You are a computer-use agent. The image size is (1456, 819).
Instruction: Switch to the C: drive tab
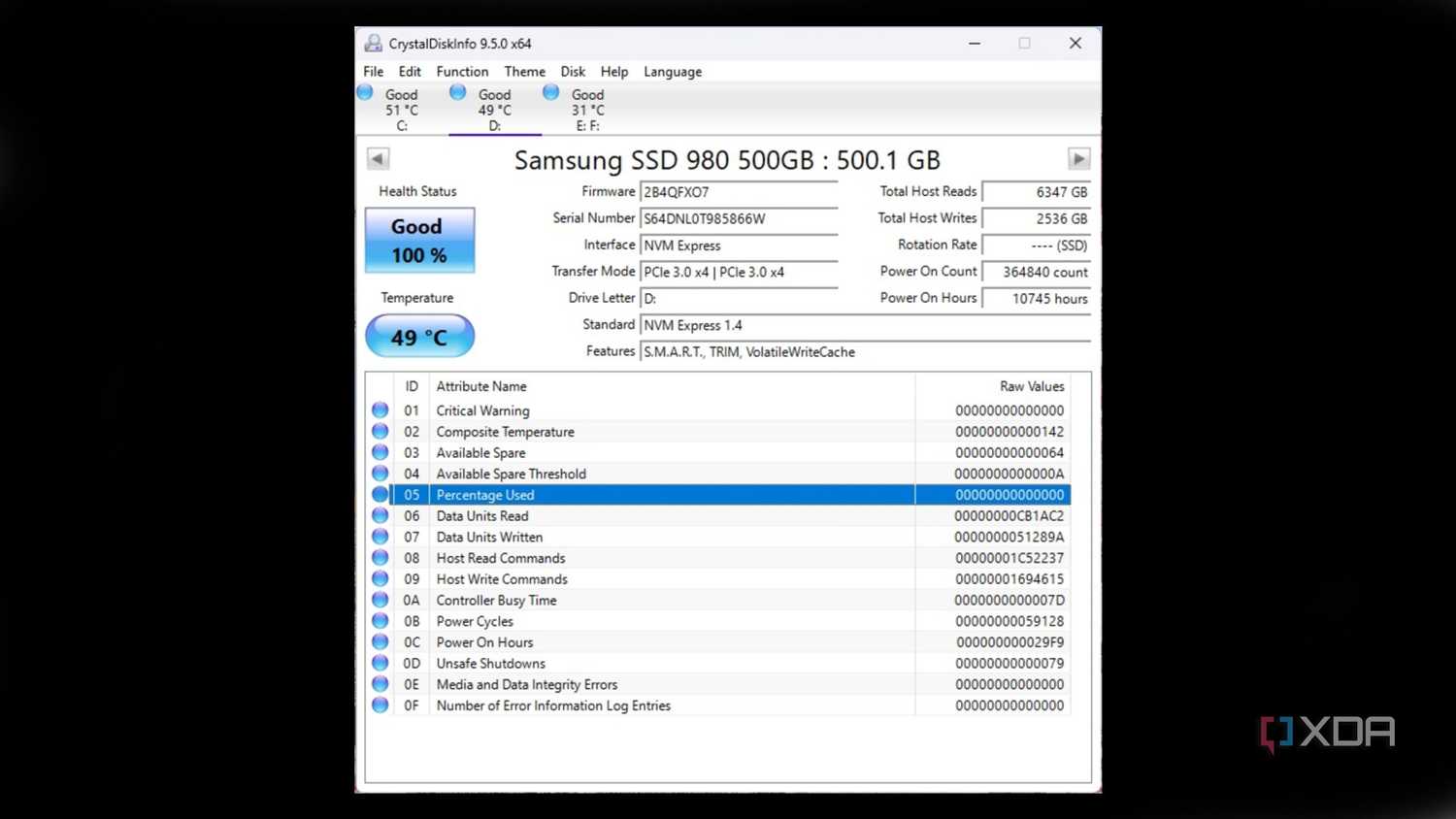[400, 110]
